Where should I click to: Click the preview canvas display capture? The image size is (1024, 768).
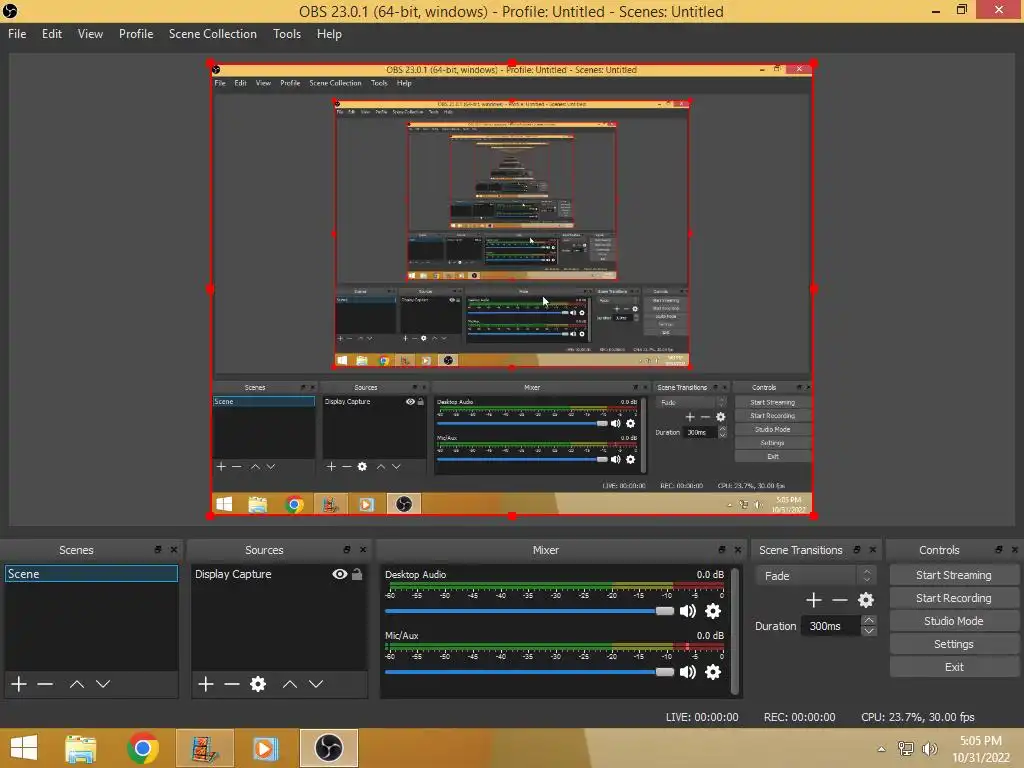(512, 289)
